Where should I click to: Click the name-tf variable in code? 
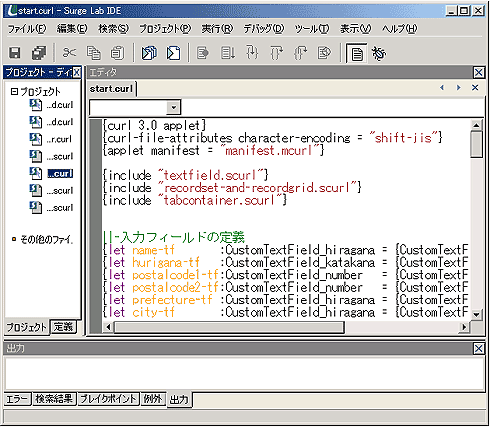(x=153, y=250)
